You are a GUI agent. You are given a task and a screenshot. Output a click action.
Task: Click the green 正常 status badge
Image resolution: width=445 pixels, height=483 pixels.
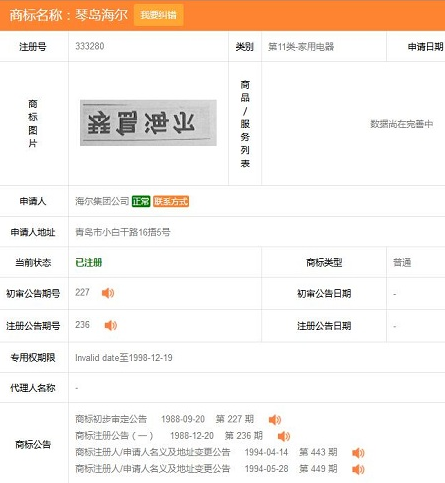[141, 201]
